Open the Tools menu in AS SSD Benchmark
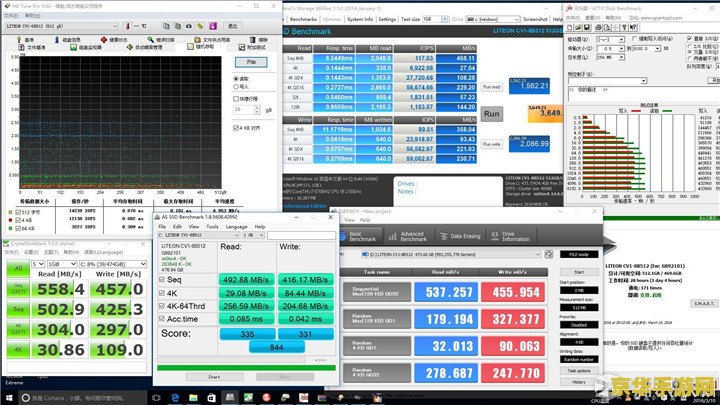This screenshot has height=405, width=720. click(x=212, y=227)
